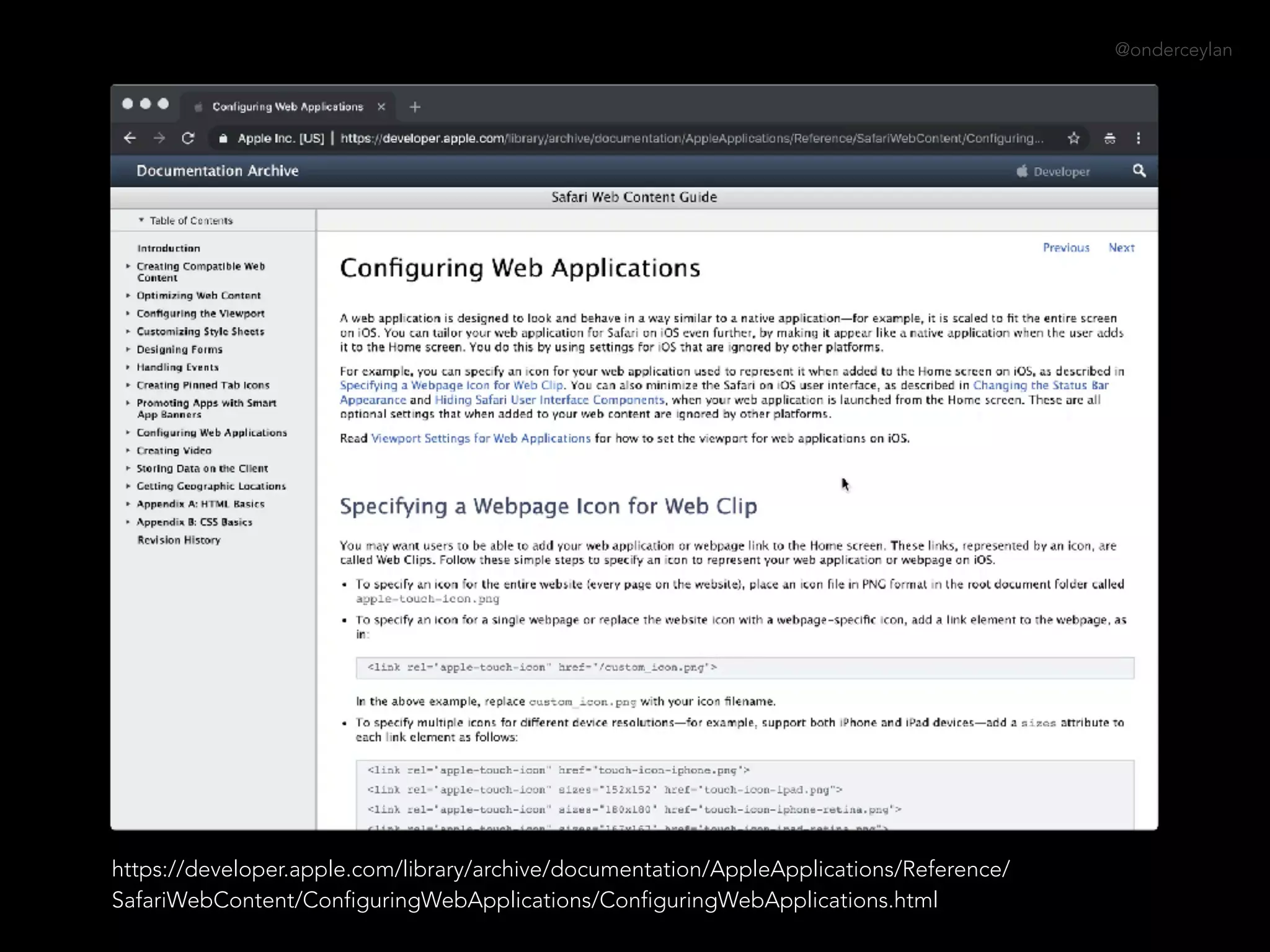The height and width of the screenshot is (952, 1270).
Task: Expand Optimizing Web Content section arrow
Action: (128, 296)
